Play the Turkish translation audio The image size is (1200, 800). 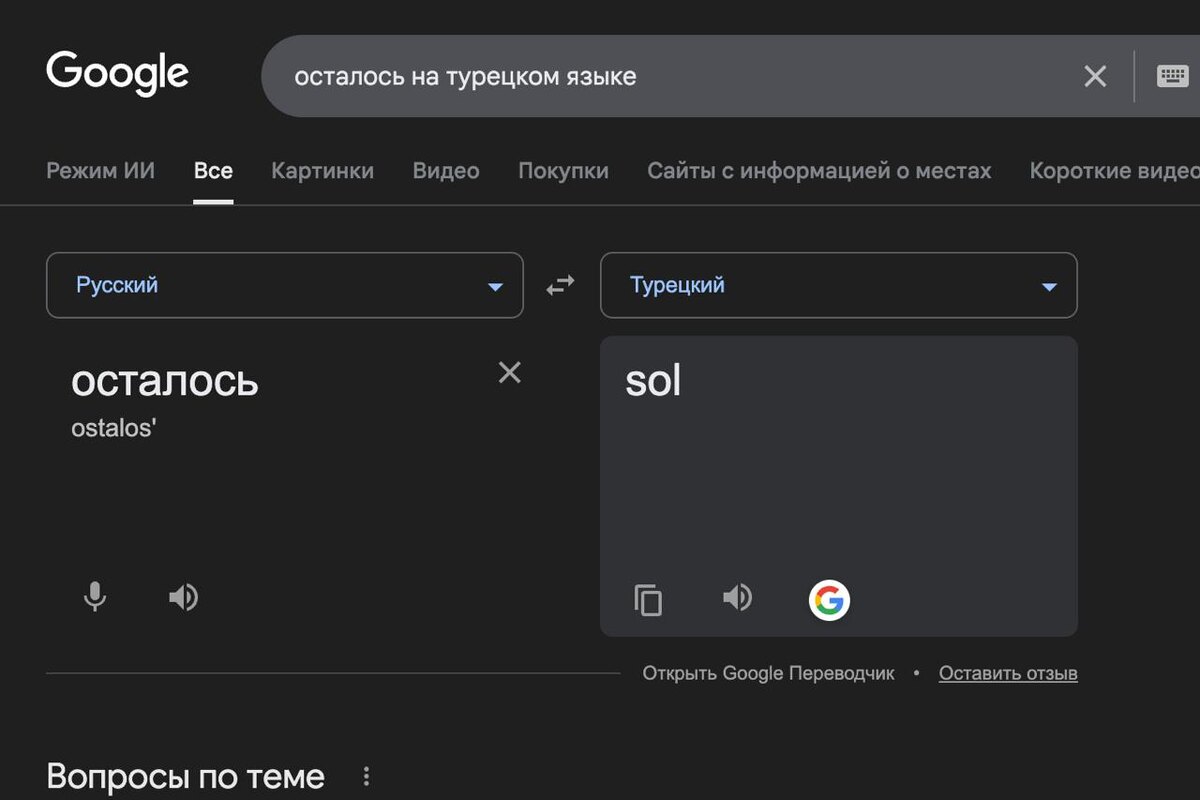pyautogui.click(x=737, y=597)
